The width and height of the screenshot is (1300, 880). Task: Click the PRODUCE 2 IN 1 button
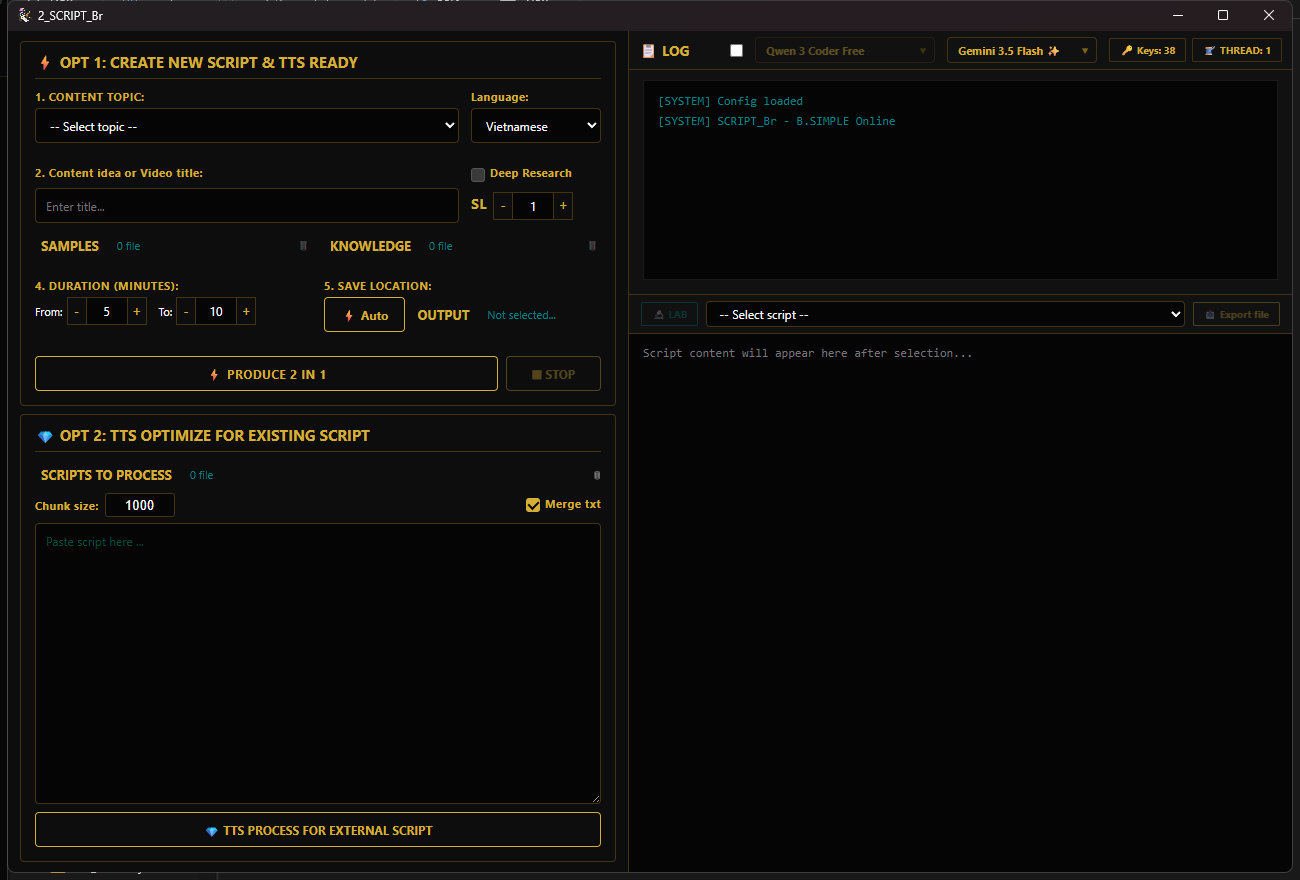pos(266,374)
